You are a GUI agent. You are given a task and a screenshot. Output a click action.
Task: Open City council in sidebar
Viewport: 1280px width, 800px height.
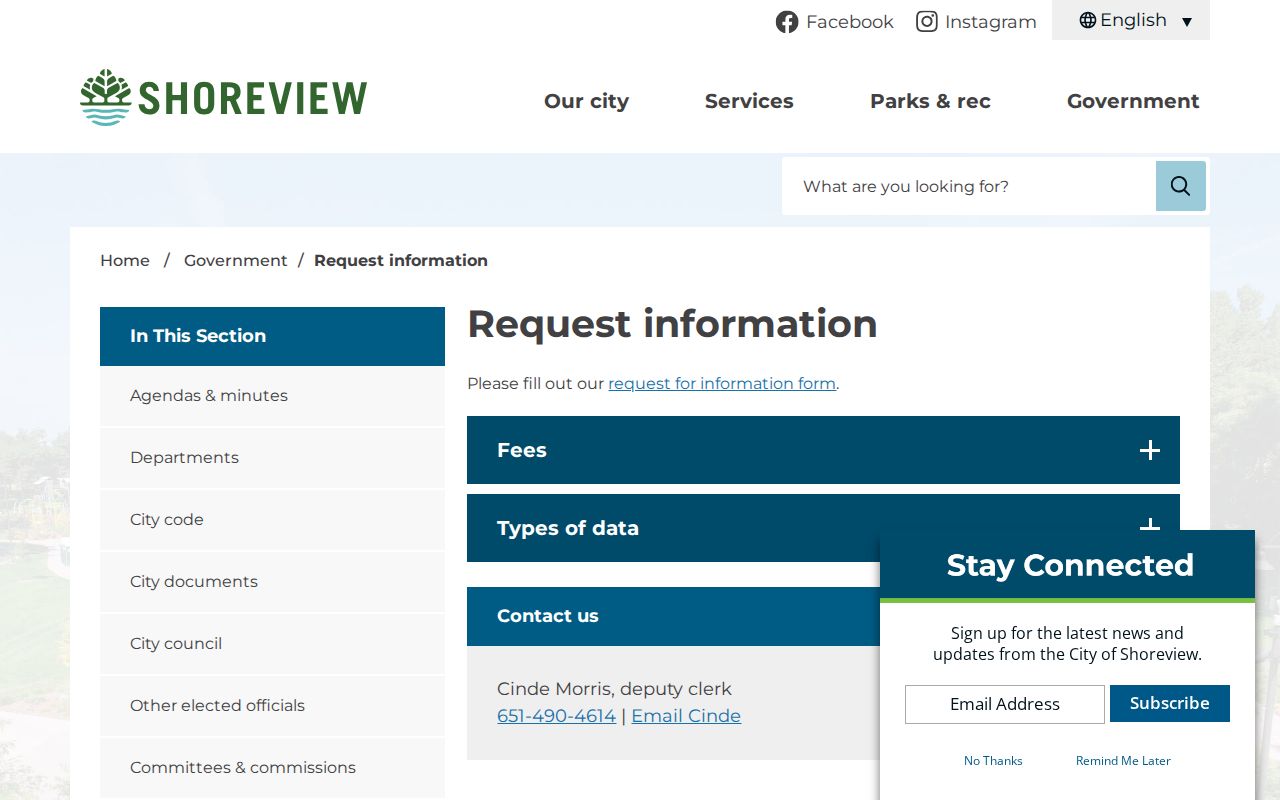coord(272,644)
